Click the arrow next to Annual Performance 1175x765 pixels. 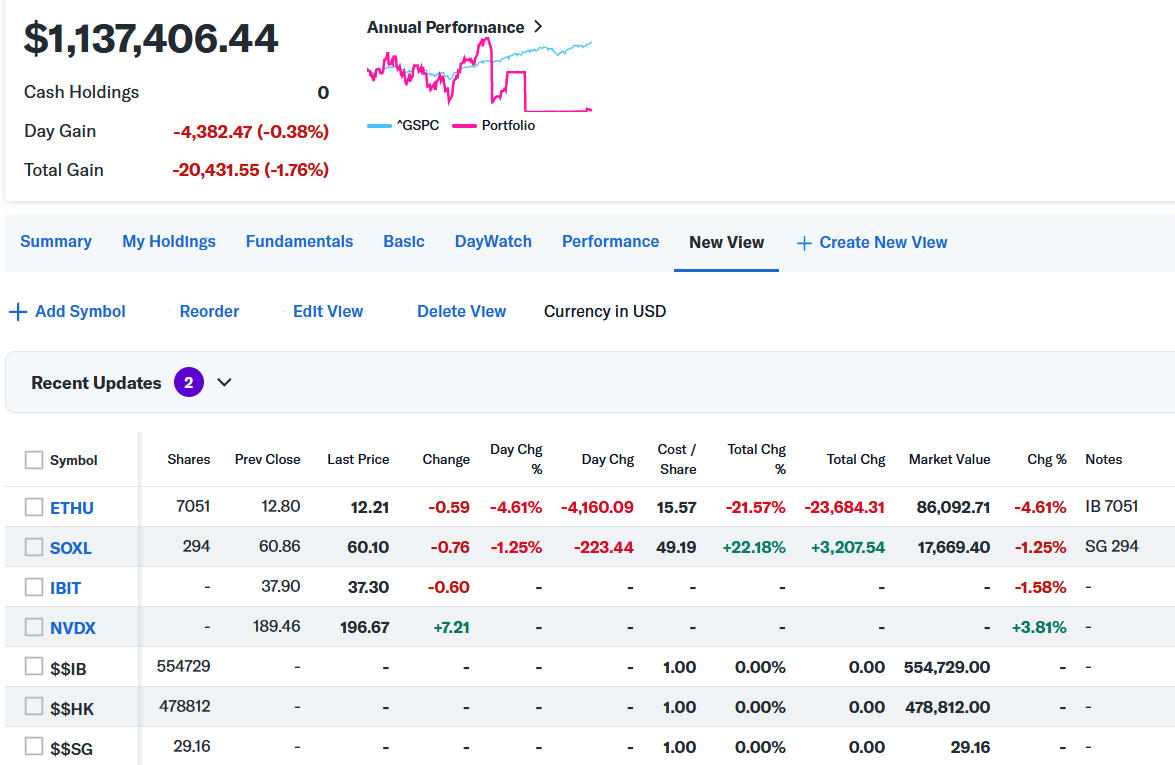[538, 27]
